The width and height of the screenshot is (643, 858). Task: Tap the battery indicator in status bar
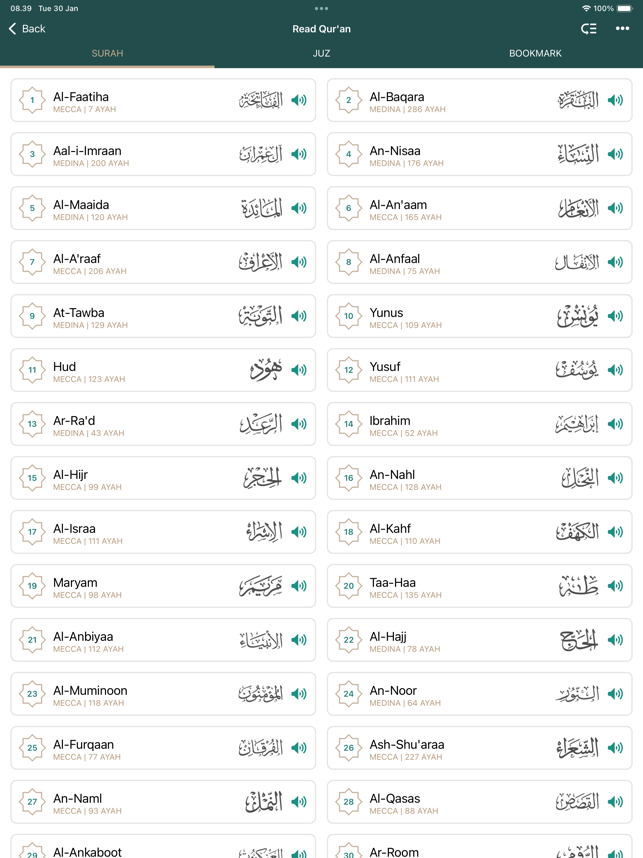(625, 8)
